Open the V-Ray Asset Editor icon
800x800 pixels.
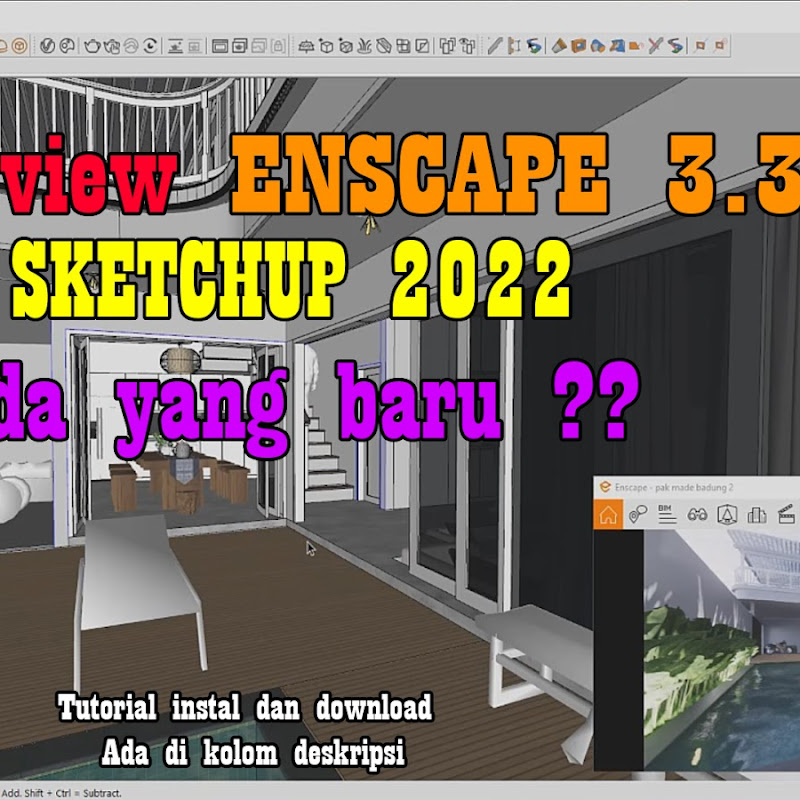tap(47, 46)
